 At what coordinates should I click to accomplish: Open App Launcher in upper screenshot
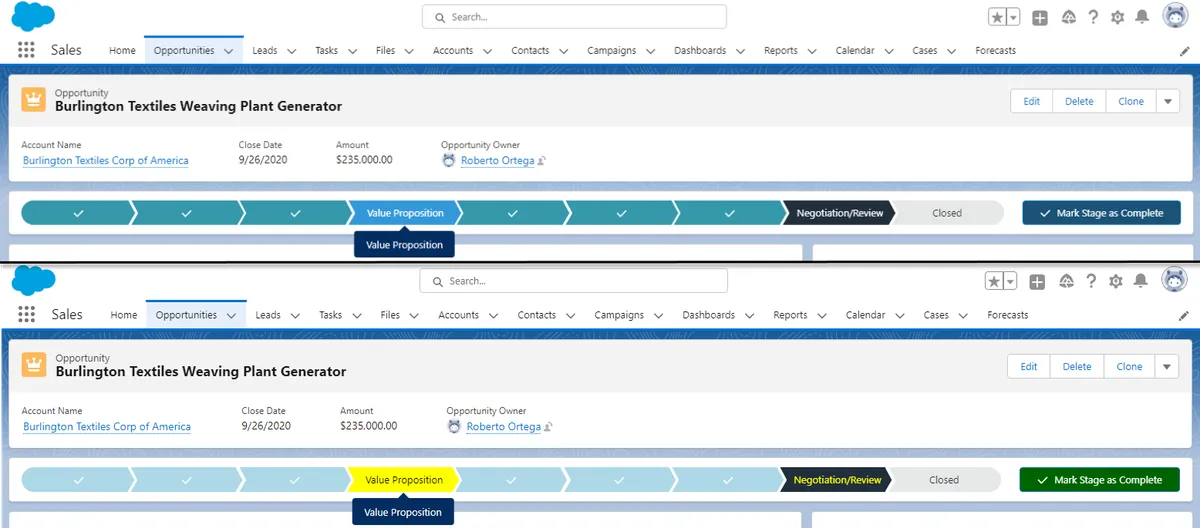[x=27, y=51]
